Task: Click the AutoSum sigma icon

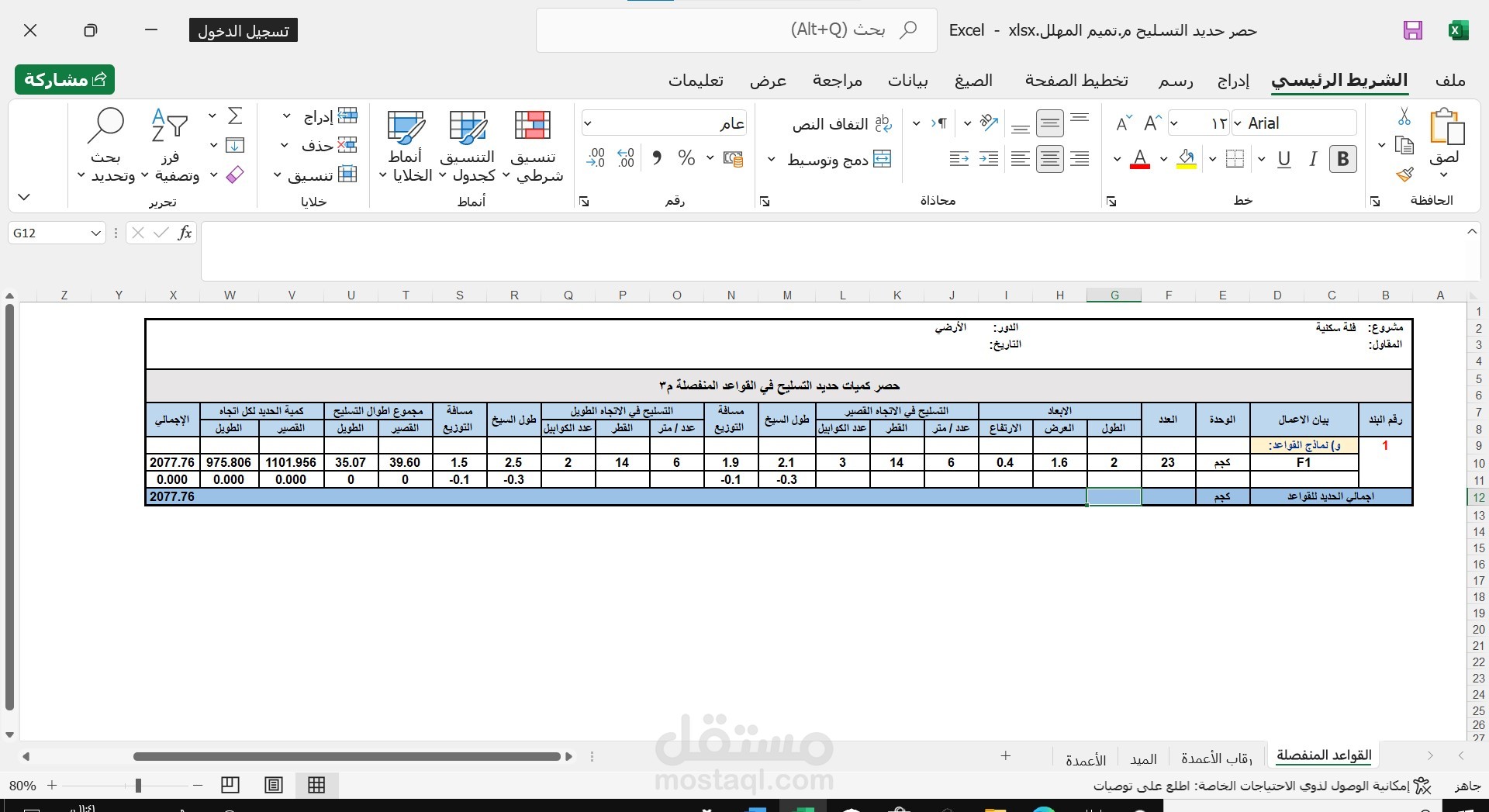Action: [x=235, y=116]
